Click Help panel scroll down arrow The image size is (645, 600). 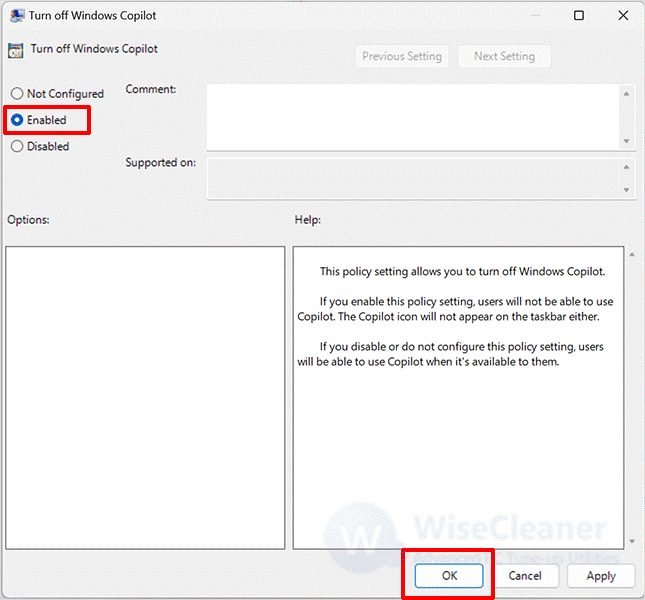pyautogui.click(x=632, y=542)
